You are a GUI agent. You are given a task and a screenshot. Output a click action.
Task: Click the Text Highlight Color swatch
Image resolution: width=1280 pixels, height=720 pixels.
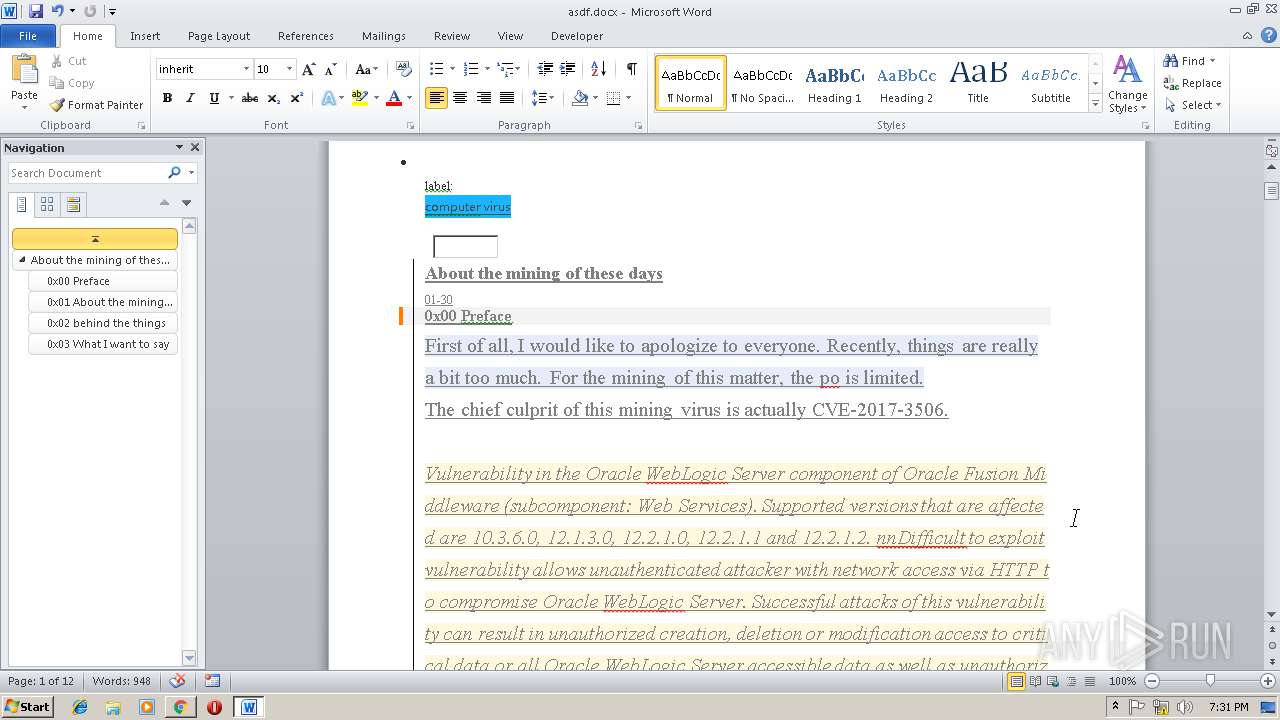point(360,98)
